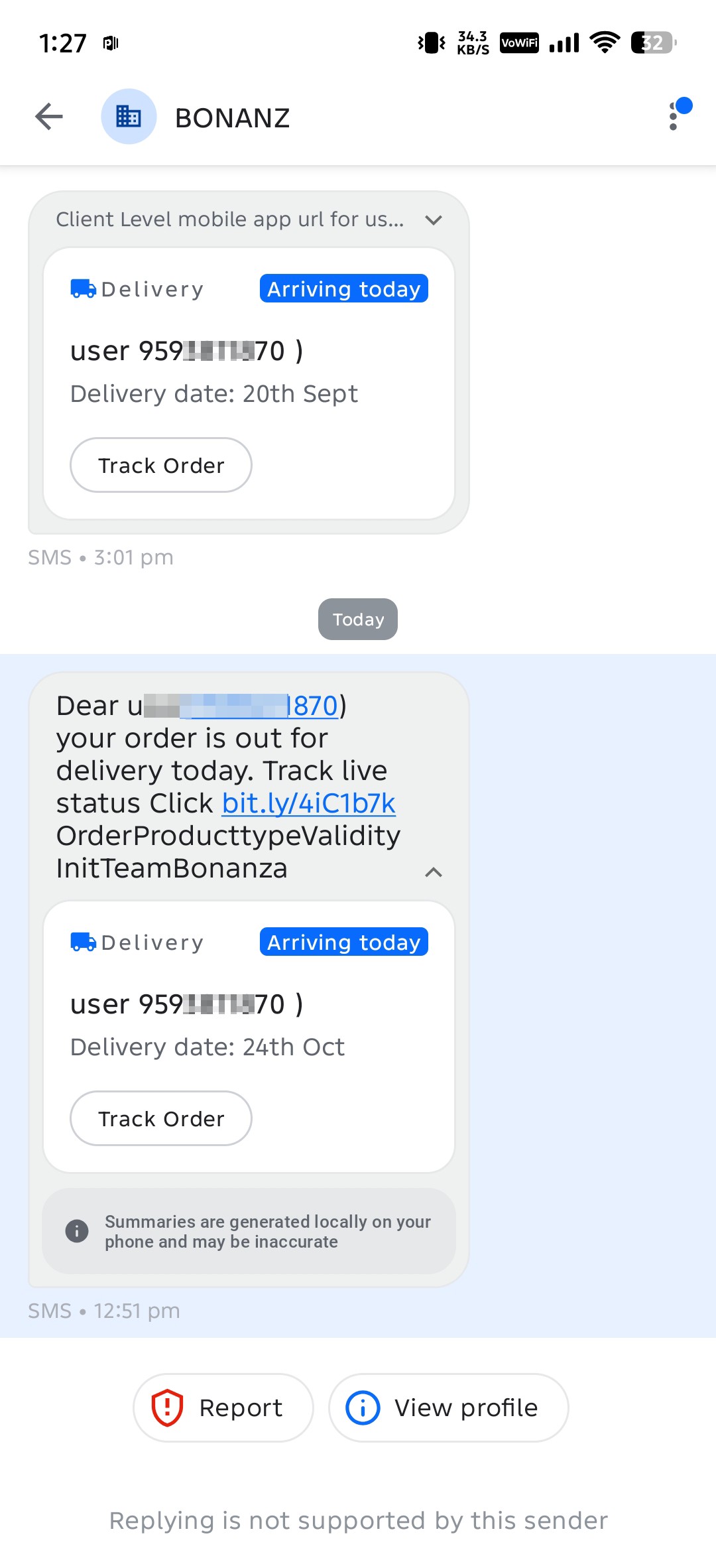Track Order for 20th Sept delivery
716x1568 pixels.
tap(161, 465)
